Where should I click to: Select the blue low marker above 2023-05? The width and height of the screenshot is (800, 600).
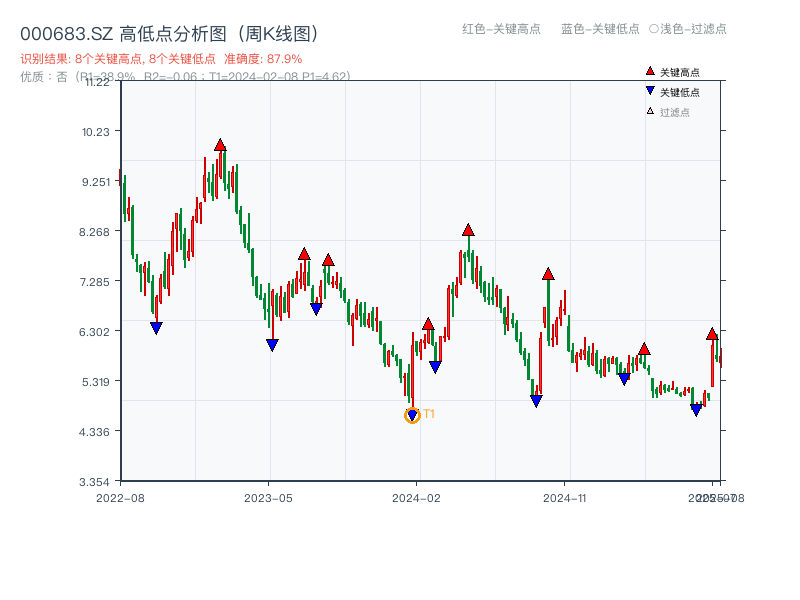click(272, 345)
